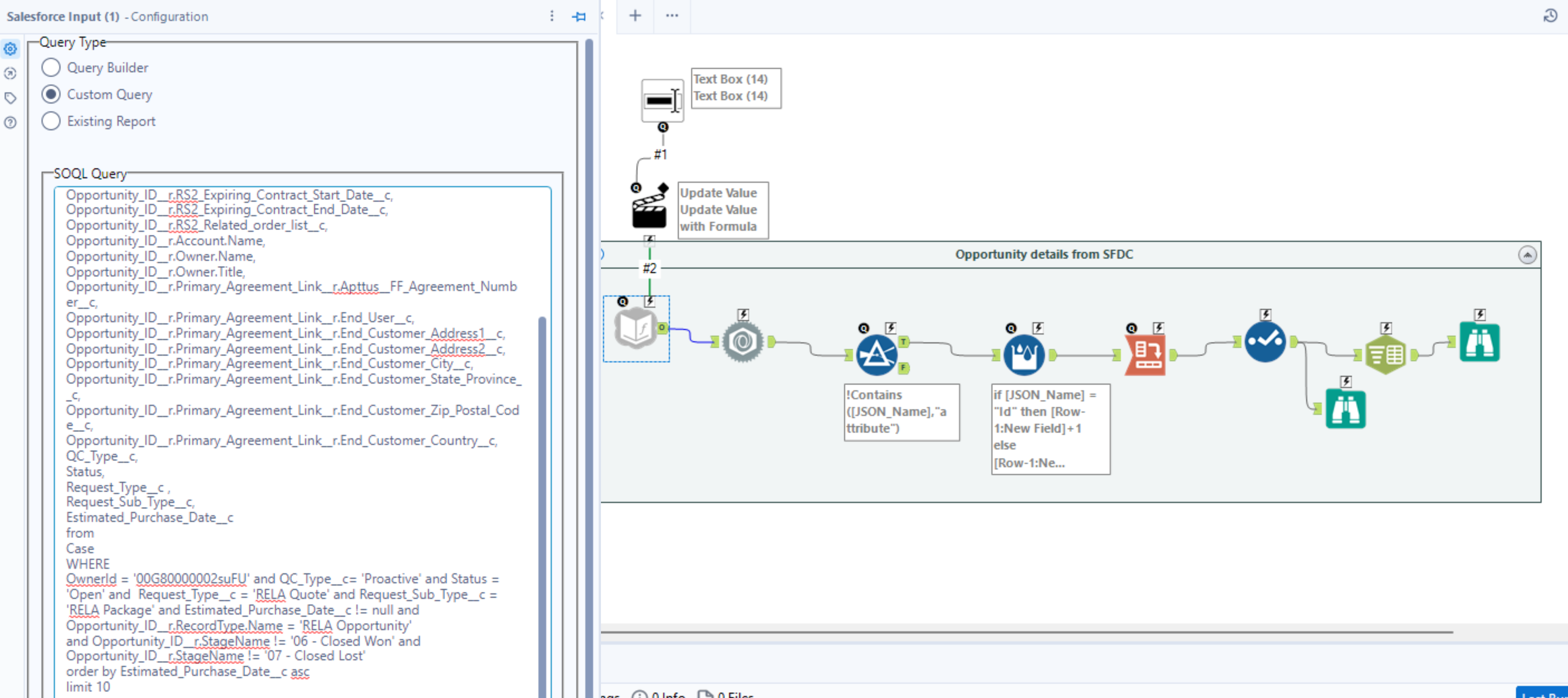Pin the configuration window

pos(579,17)
